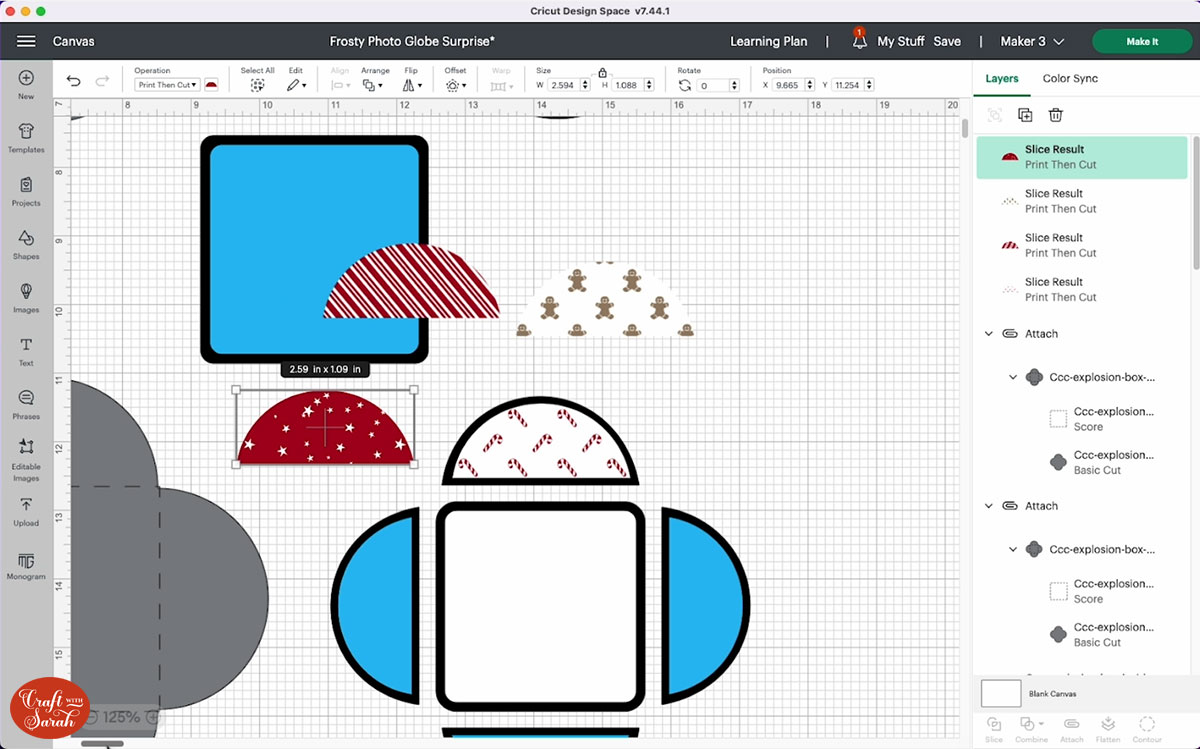Open the hamburger main menu
1200x749 pixels.
coord(26,41)
